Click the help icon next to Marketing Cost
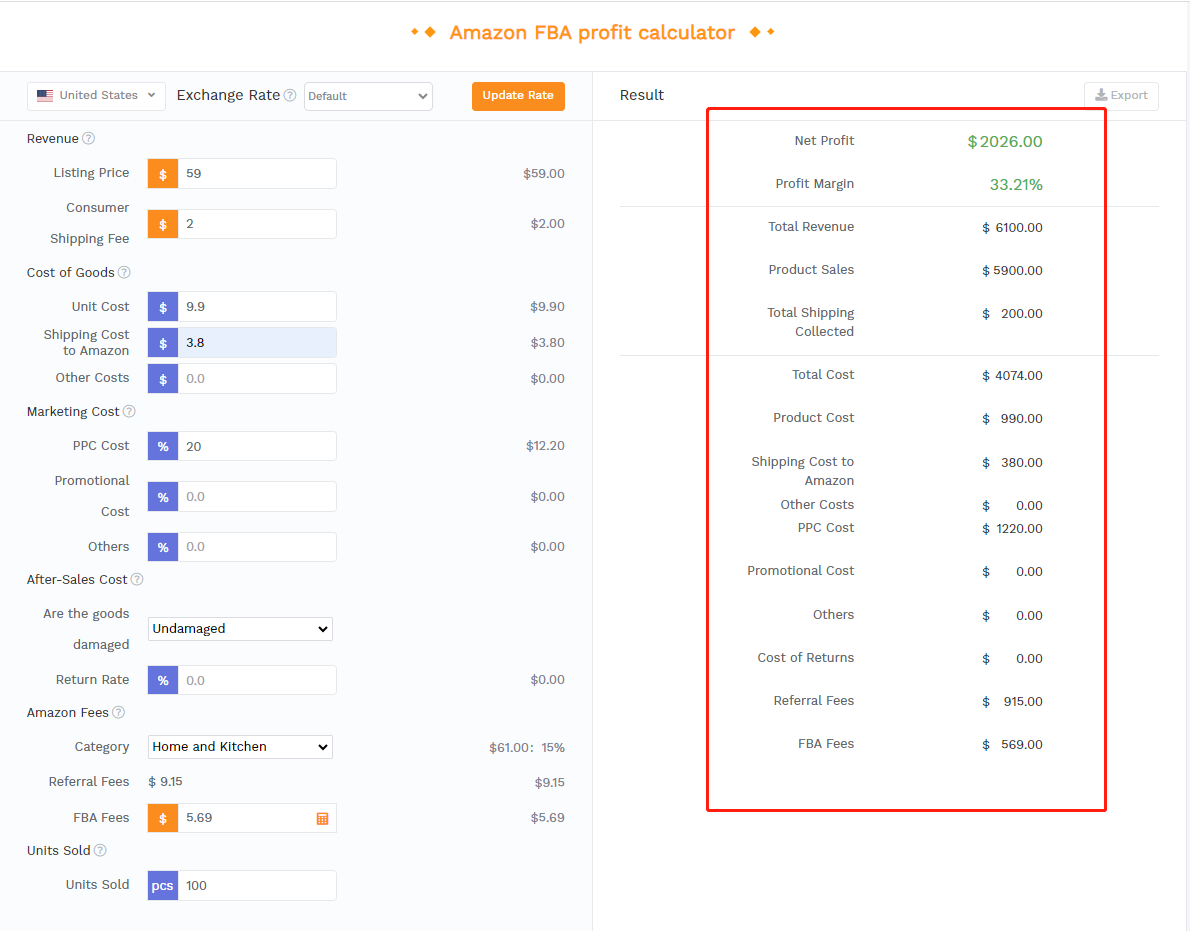Screen dimensions: 1190x931 pyautogui.click(x=129, y=411)
